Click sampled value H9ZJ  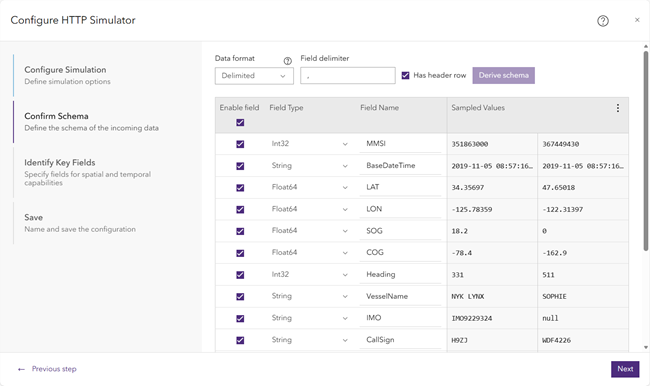pos(459,340)
